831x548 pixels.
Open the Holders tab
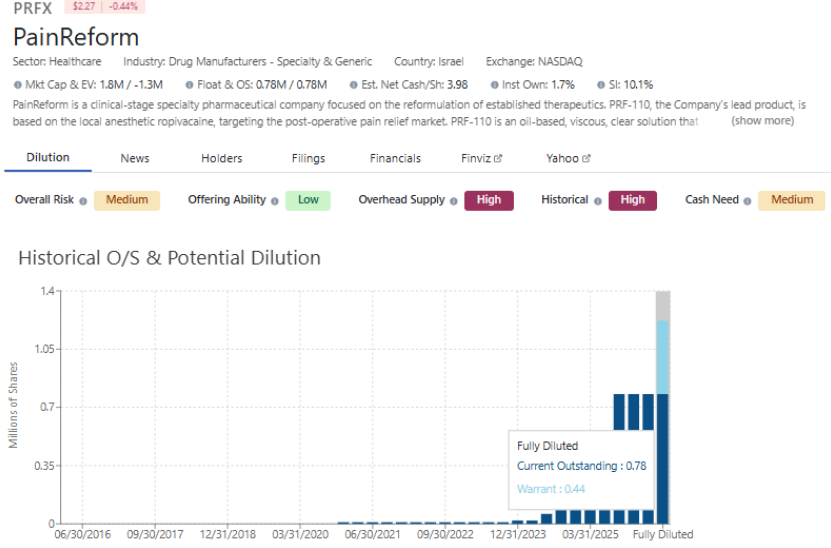(x=222, y=158)
